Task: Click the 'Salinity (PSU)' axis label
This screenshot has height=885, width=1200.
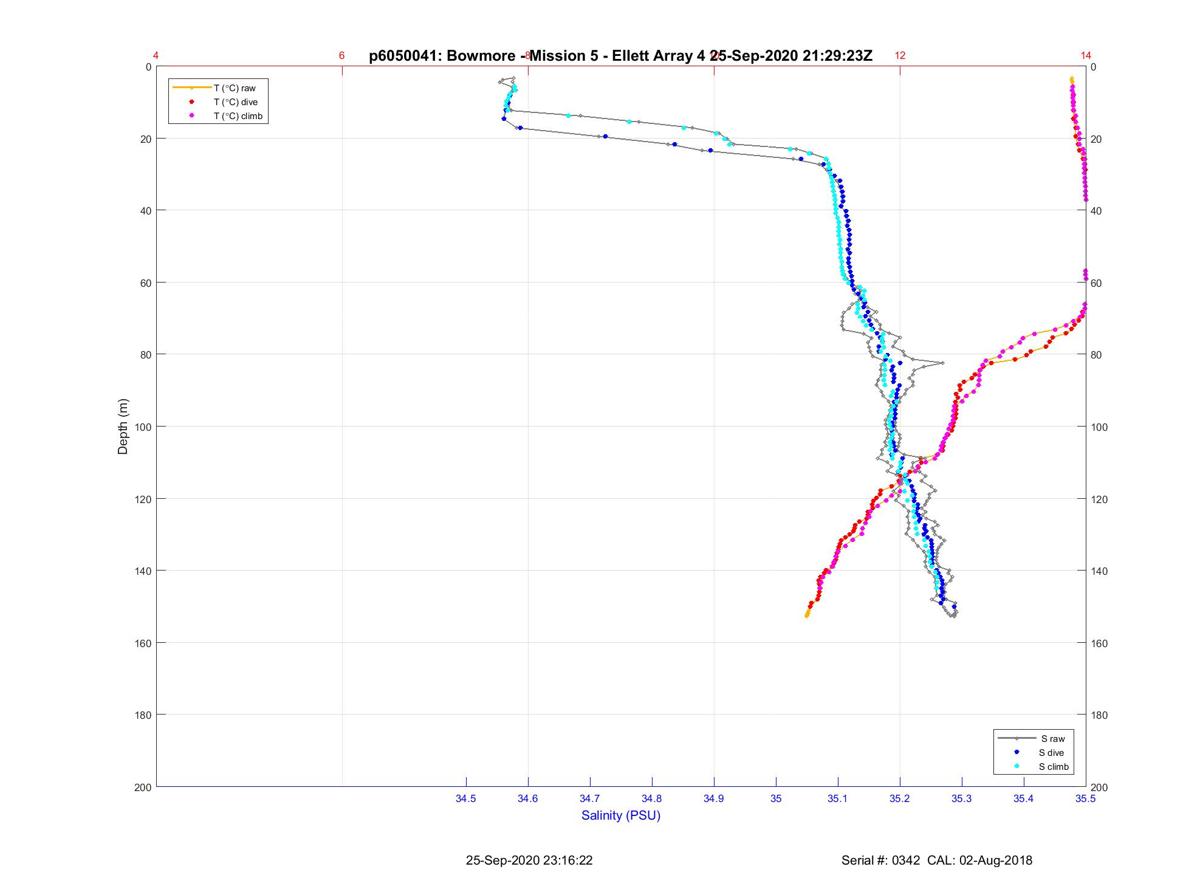Action: (x=621, y=816)
